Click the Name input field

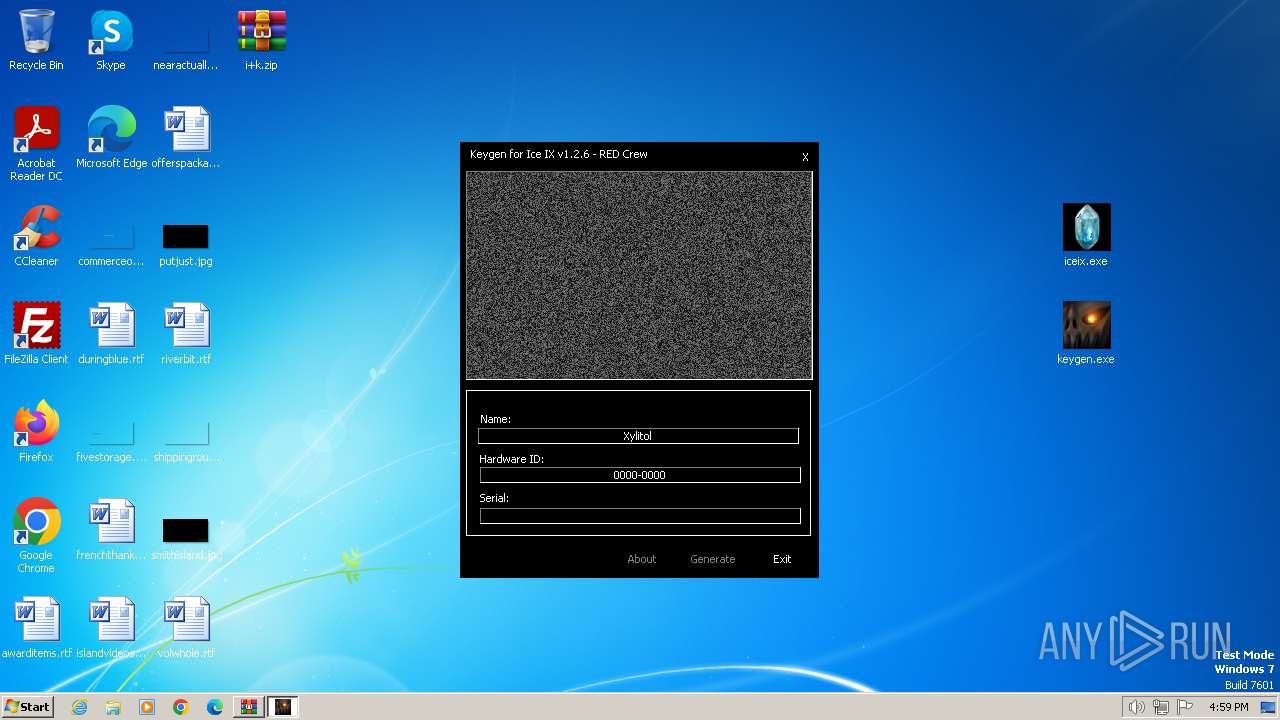tap(638, 436)
